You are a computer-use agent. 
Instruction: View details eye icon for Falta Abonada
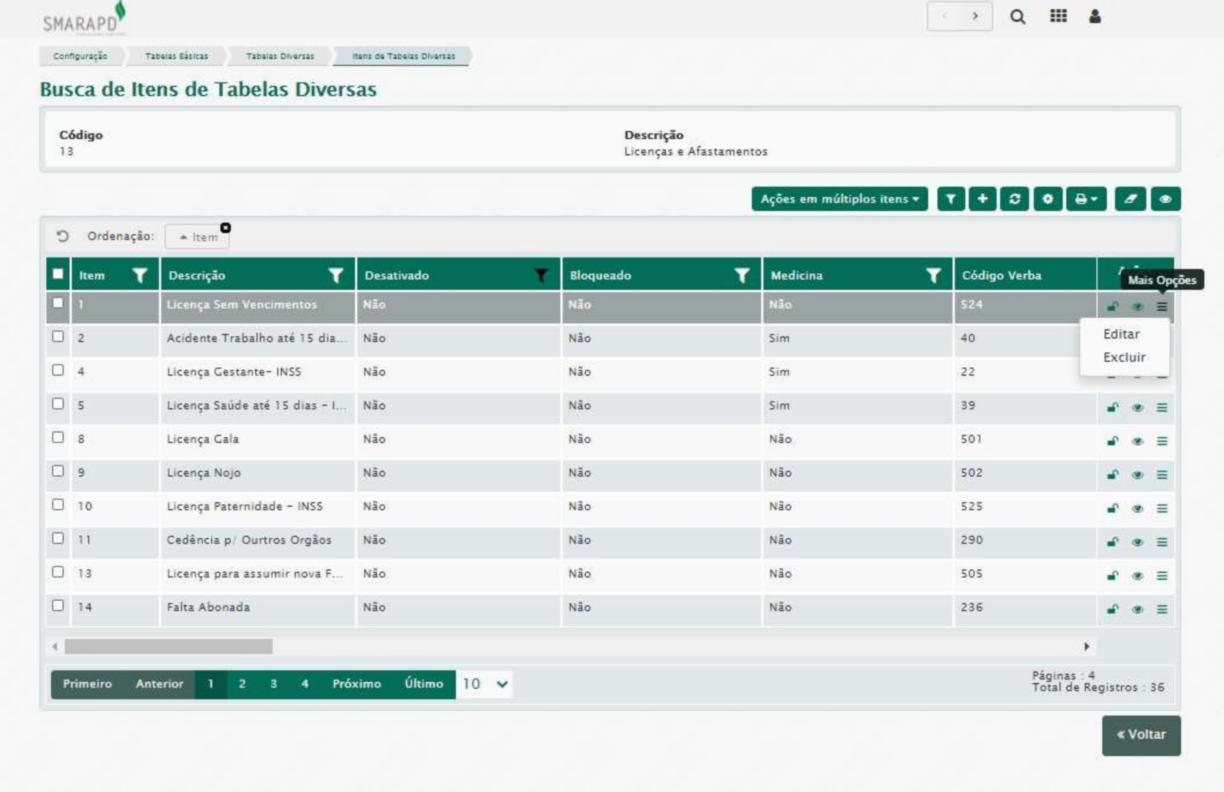tap(1137, 609)
